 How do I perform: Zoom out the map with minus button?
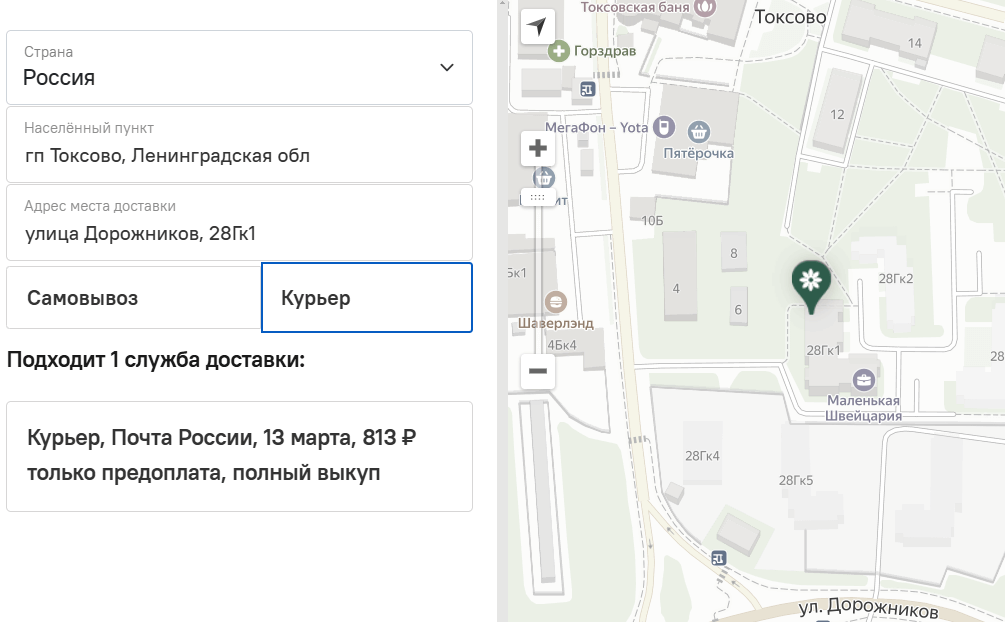(x=538, y=371)
